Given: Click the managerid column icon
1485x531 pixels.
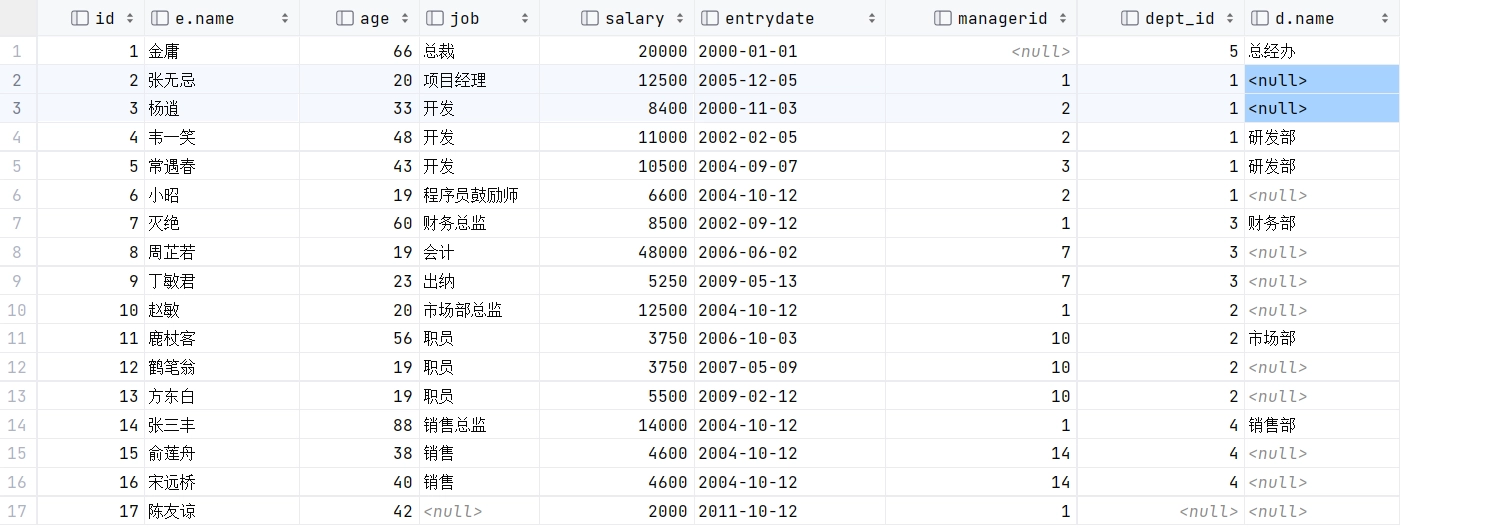Looking at the screenshot, I should click(x=943, y=18).
